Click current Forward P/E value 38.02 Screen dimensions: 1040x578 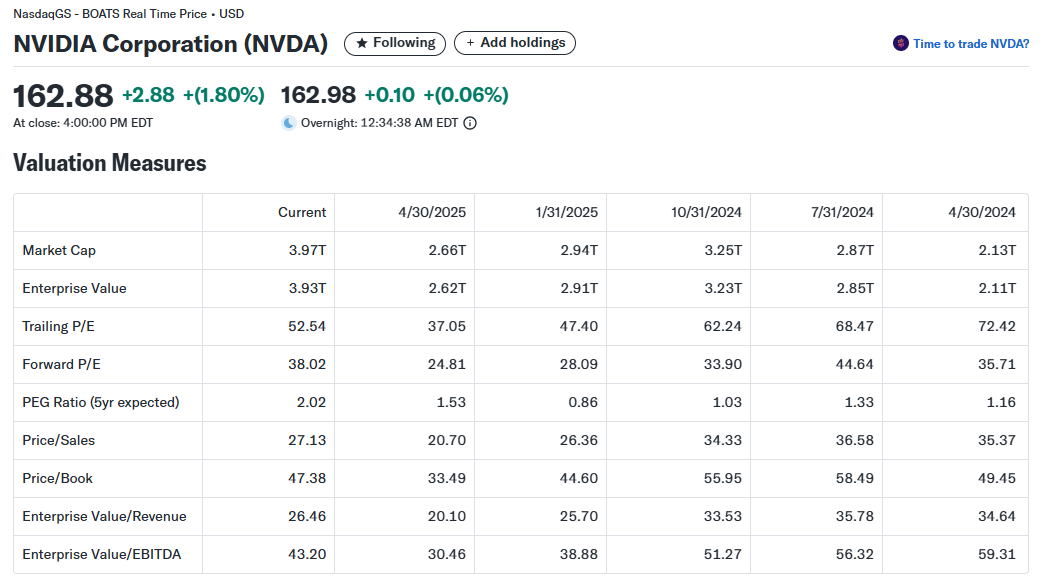pyautogui.click(x=307, y=364)
